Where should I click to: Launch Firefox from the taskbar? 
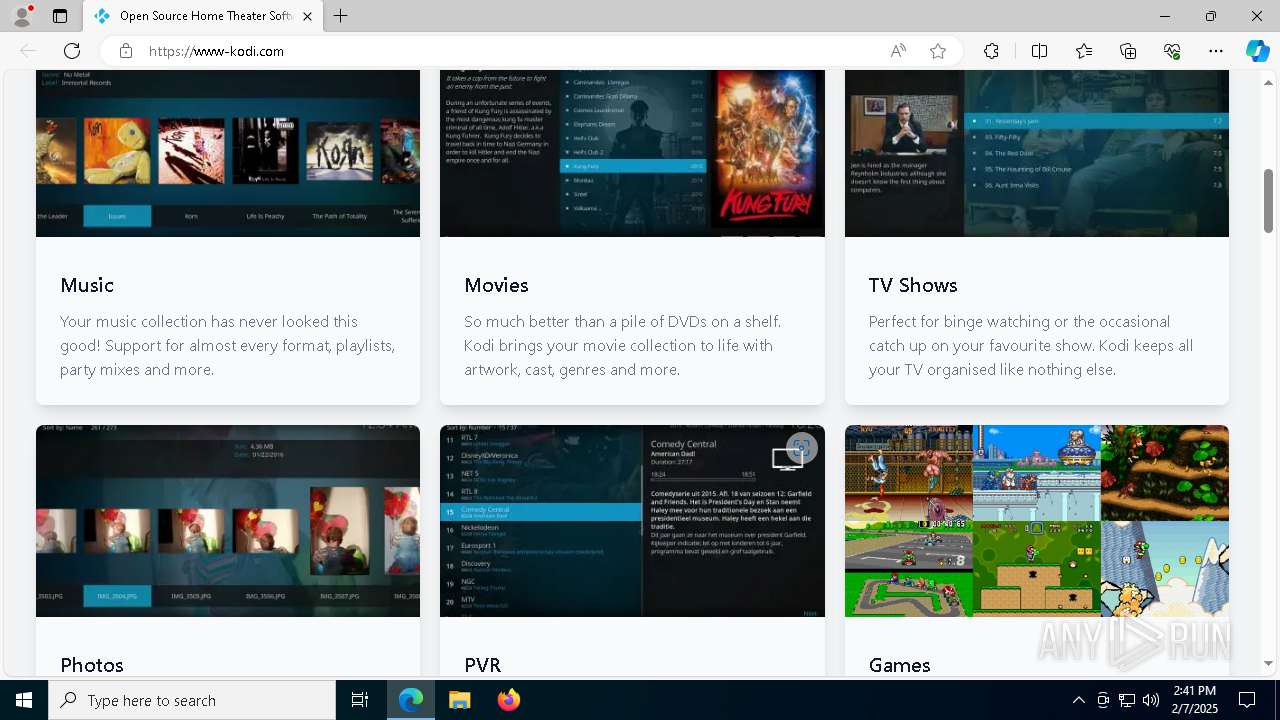pos(508,700)
